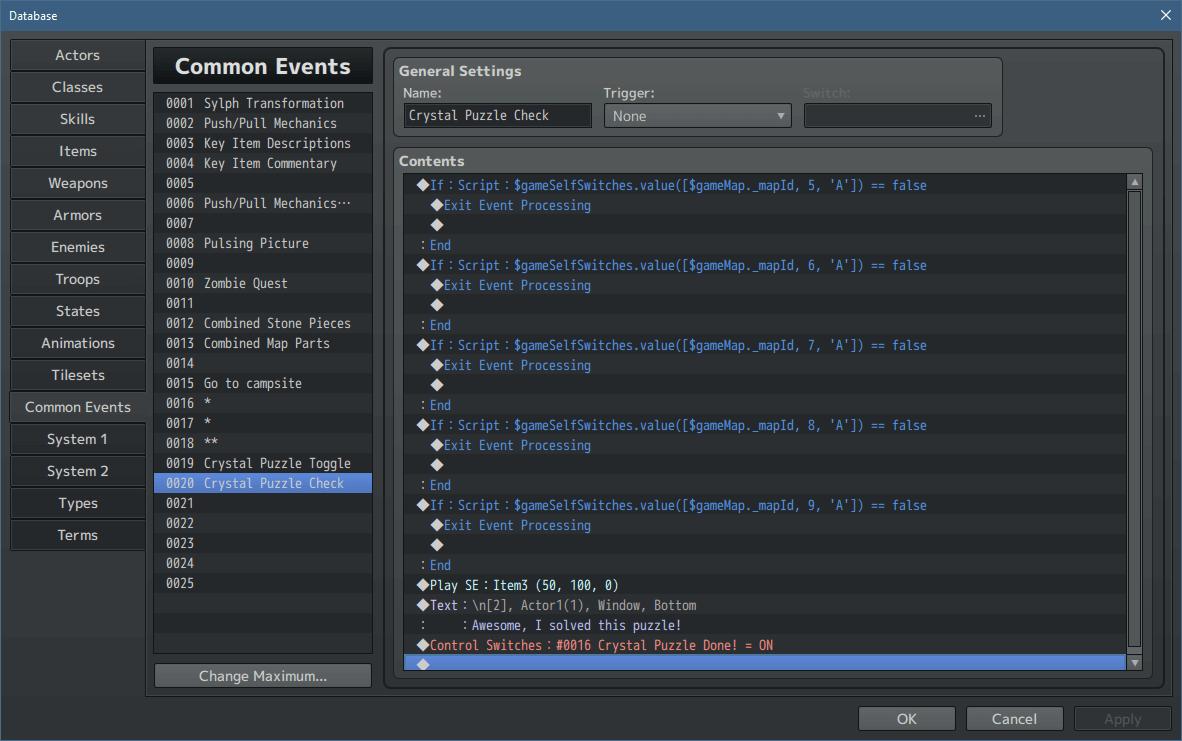Confirm with the OK button
Image resolution: width=1182 pixels, height=741 pixels.
click(x=907, y=719)
